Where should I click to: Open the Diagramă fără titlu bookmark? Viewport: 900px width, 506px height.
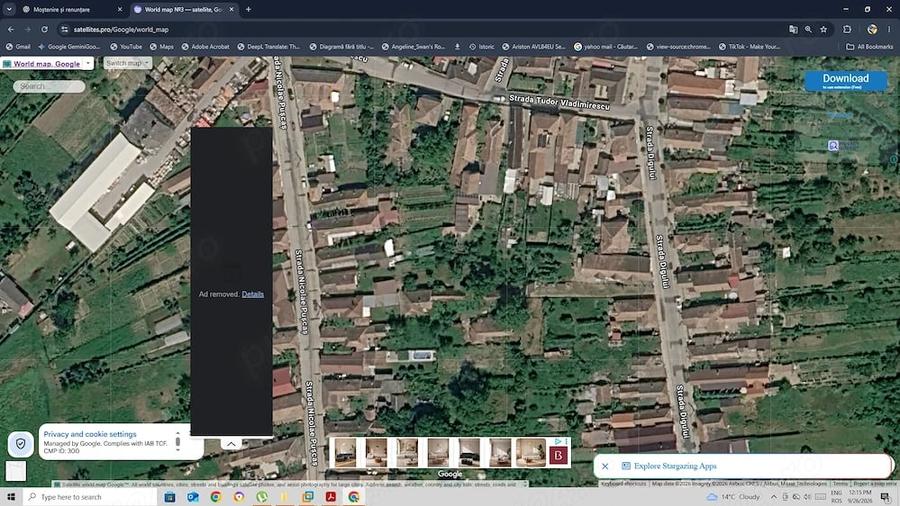pyautogui.click(x=342, y=46)
